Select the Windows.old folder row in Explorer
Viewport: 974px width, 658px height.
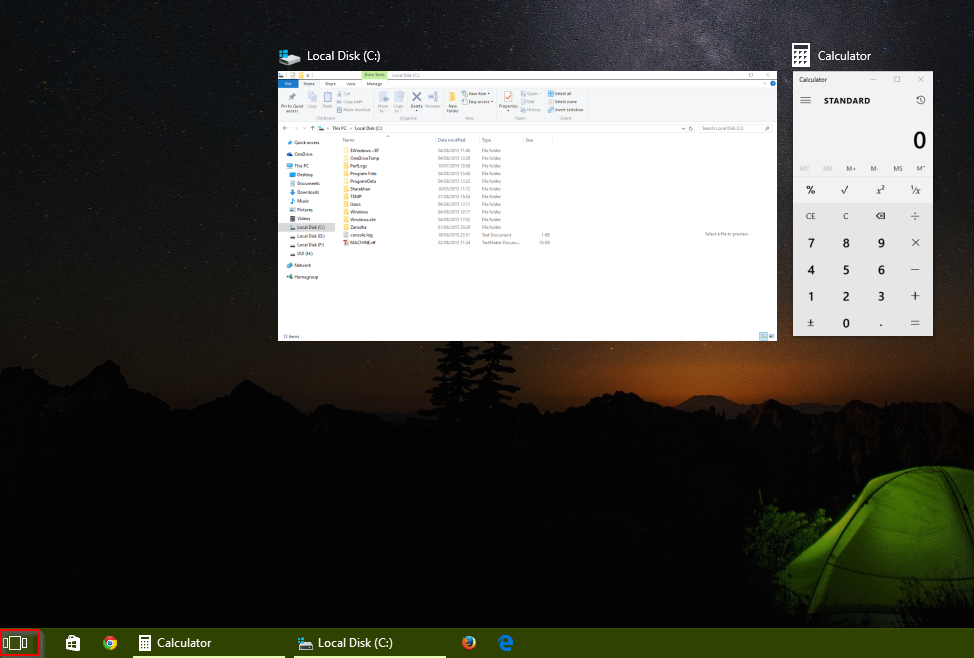point(446,219)
